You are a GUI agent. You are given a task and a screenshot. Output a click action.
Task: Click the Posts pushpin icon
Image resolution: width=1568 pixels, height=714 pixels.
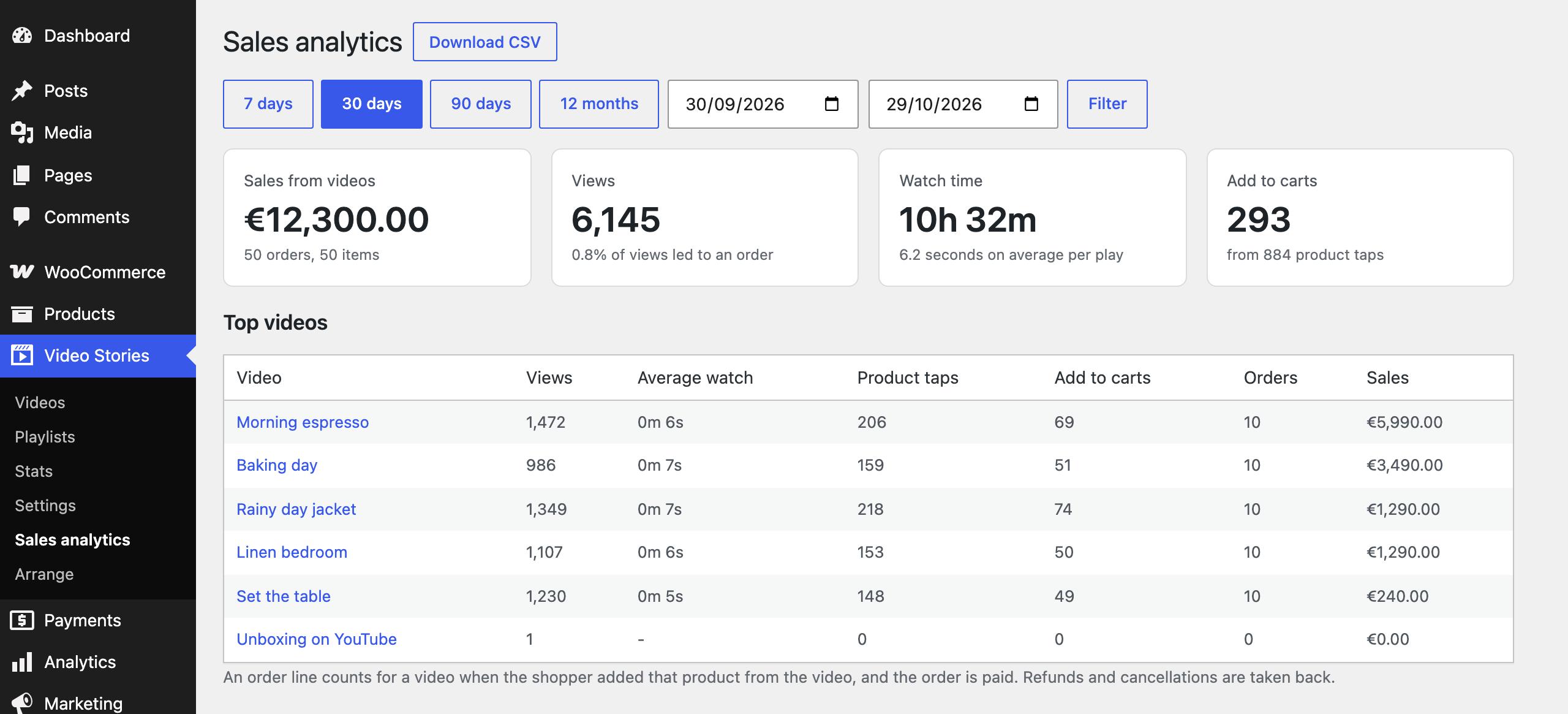[22, 91]
